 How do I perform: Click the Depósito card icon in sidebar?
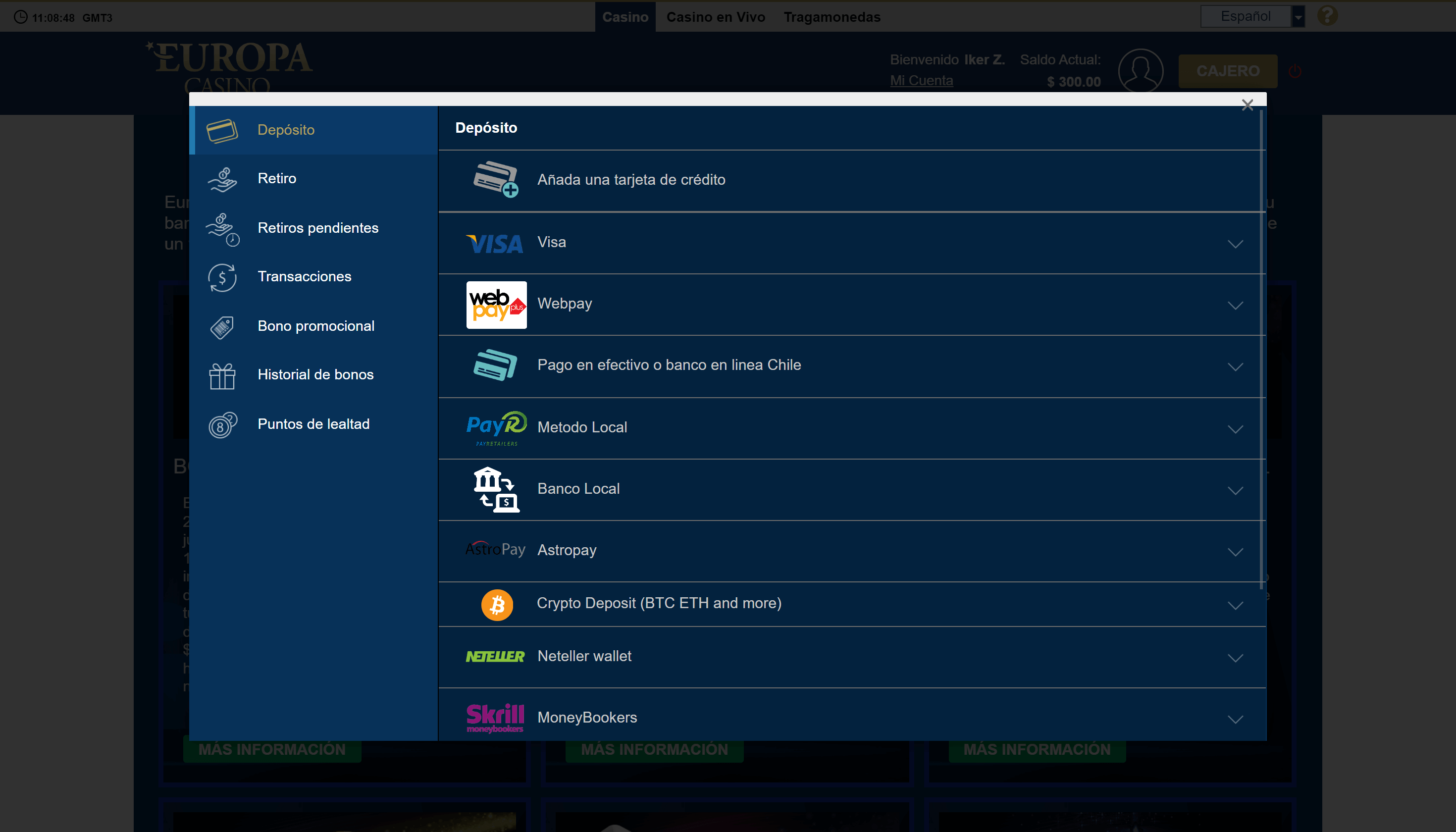pos(222,130)
